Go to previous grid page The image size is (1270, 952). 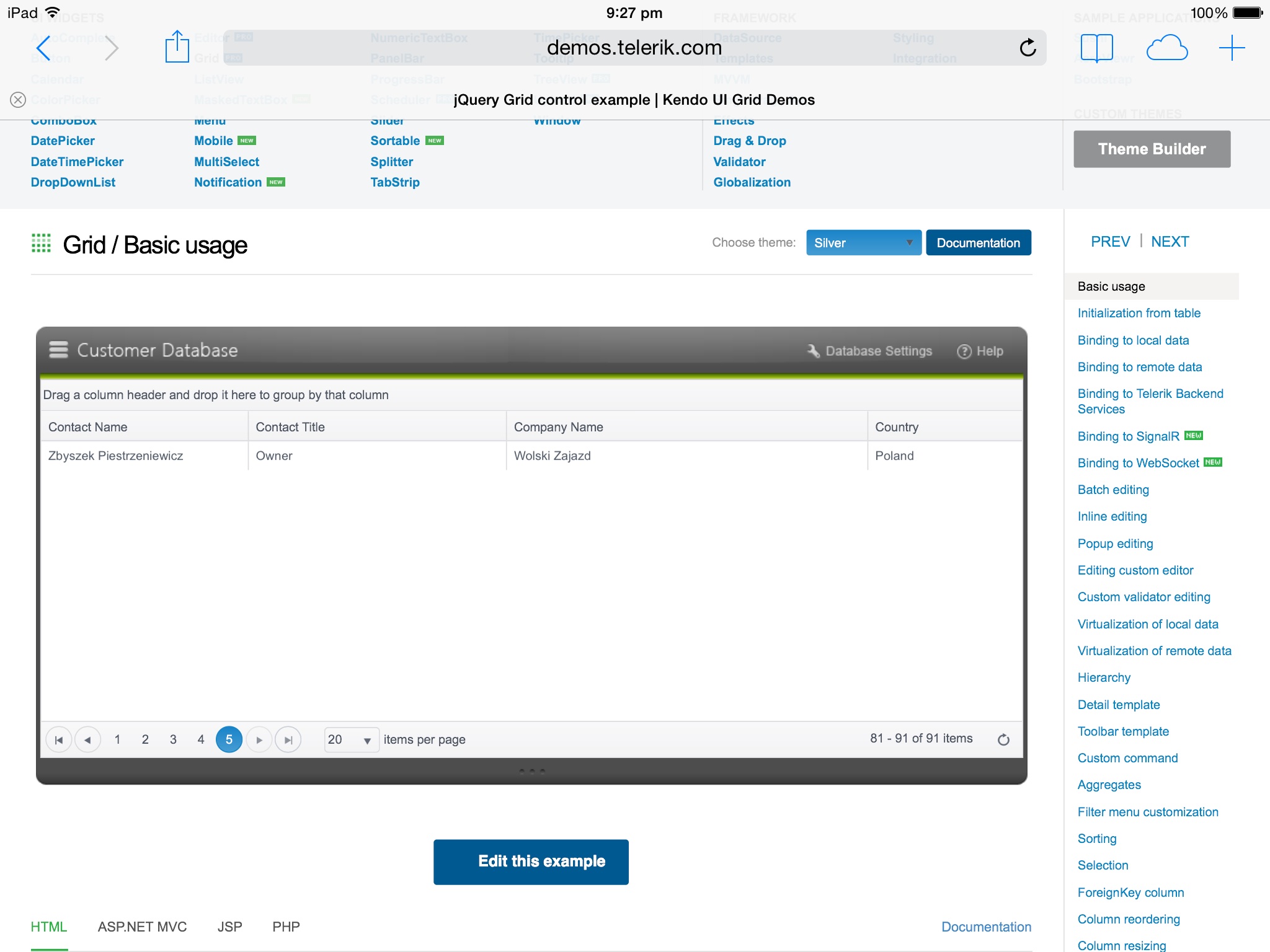87,739
